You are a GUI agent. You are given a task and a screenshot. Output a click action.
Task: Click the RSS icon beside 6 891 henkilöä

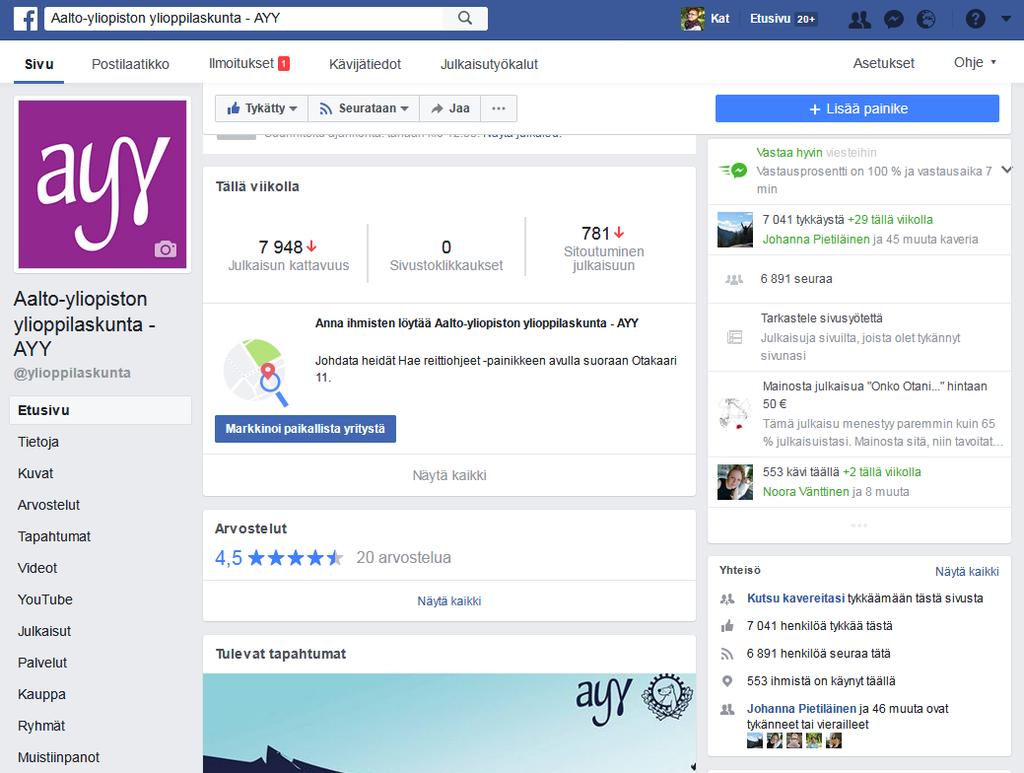click(x=727, y=654)
